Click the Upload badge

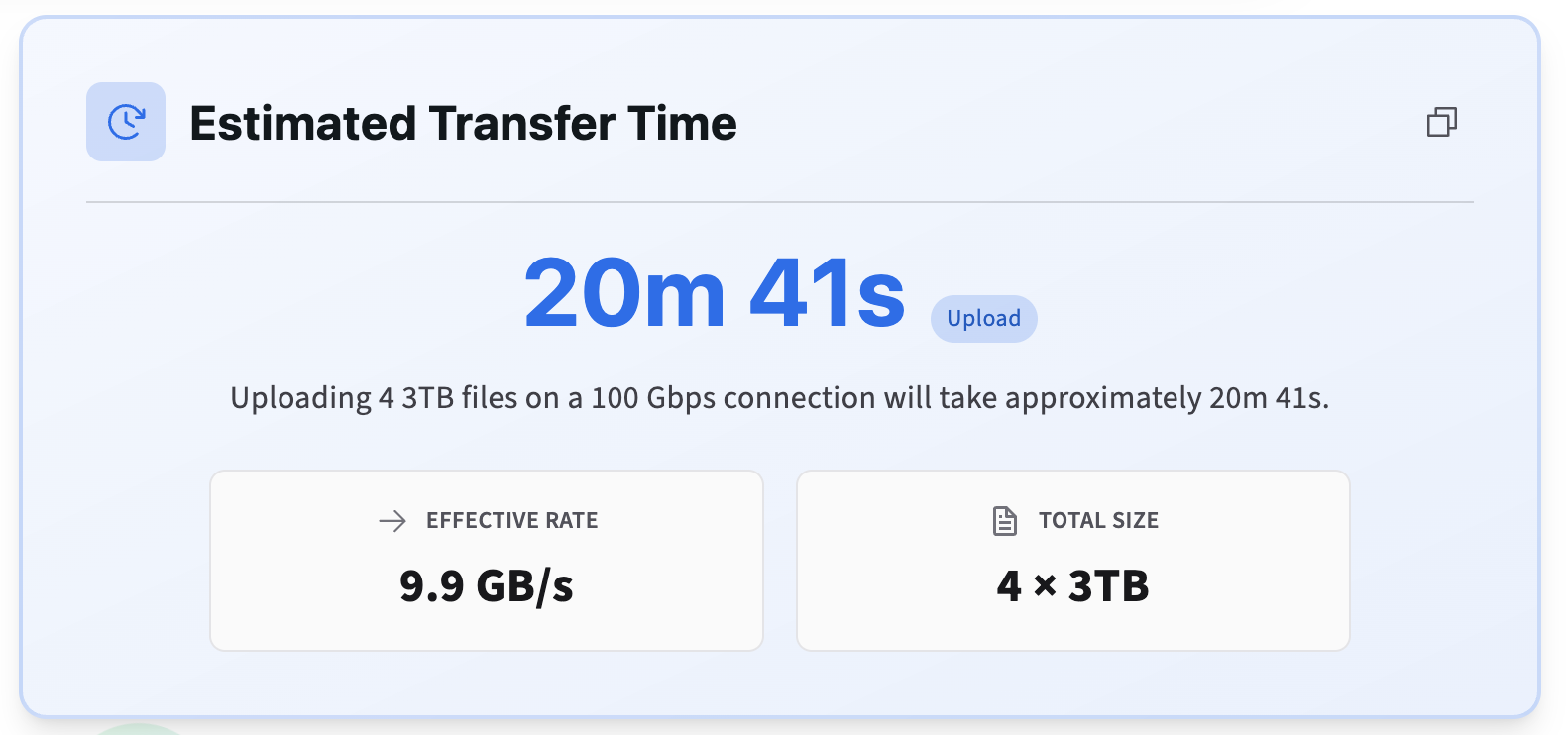pyautogui.click(x=983, y=319)
